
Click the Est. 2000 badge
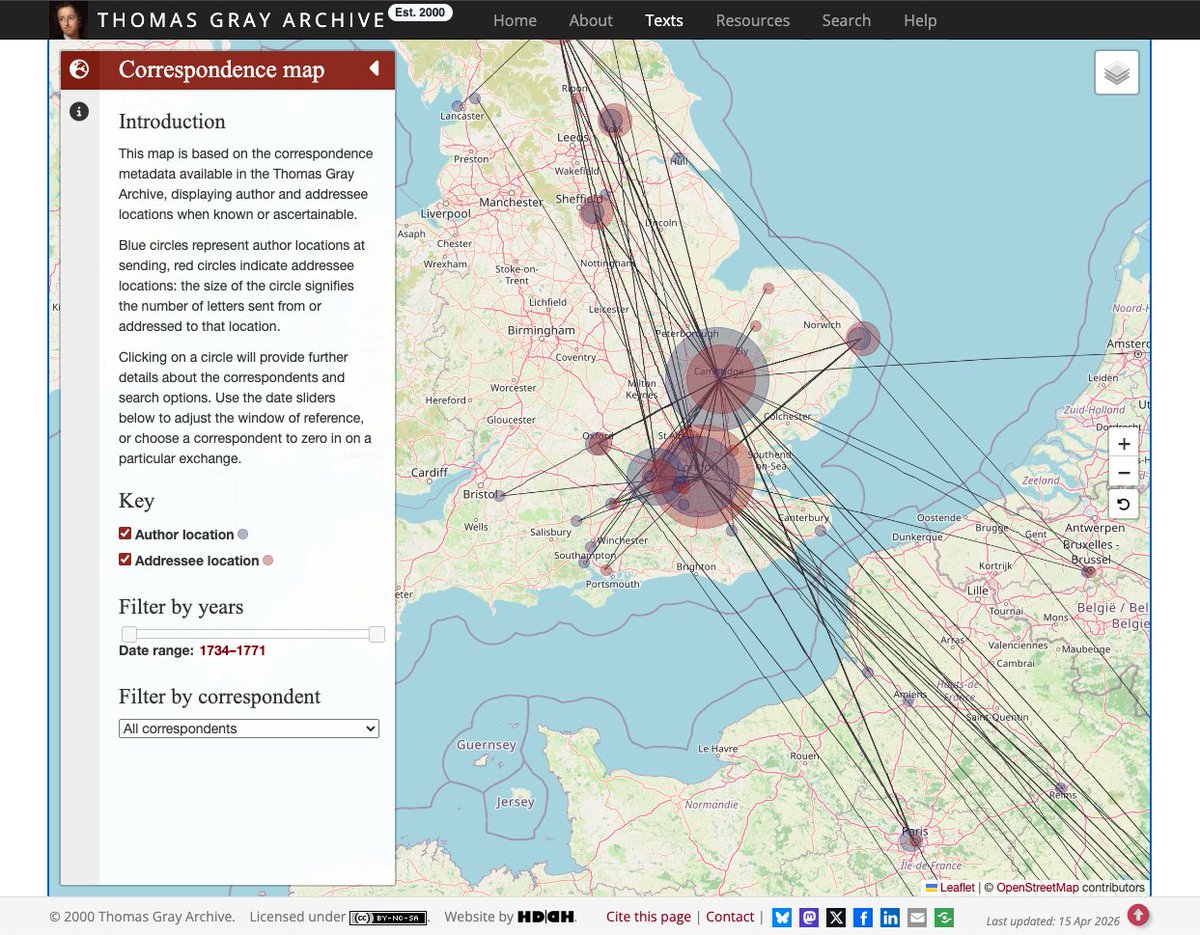pos(422,13)
